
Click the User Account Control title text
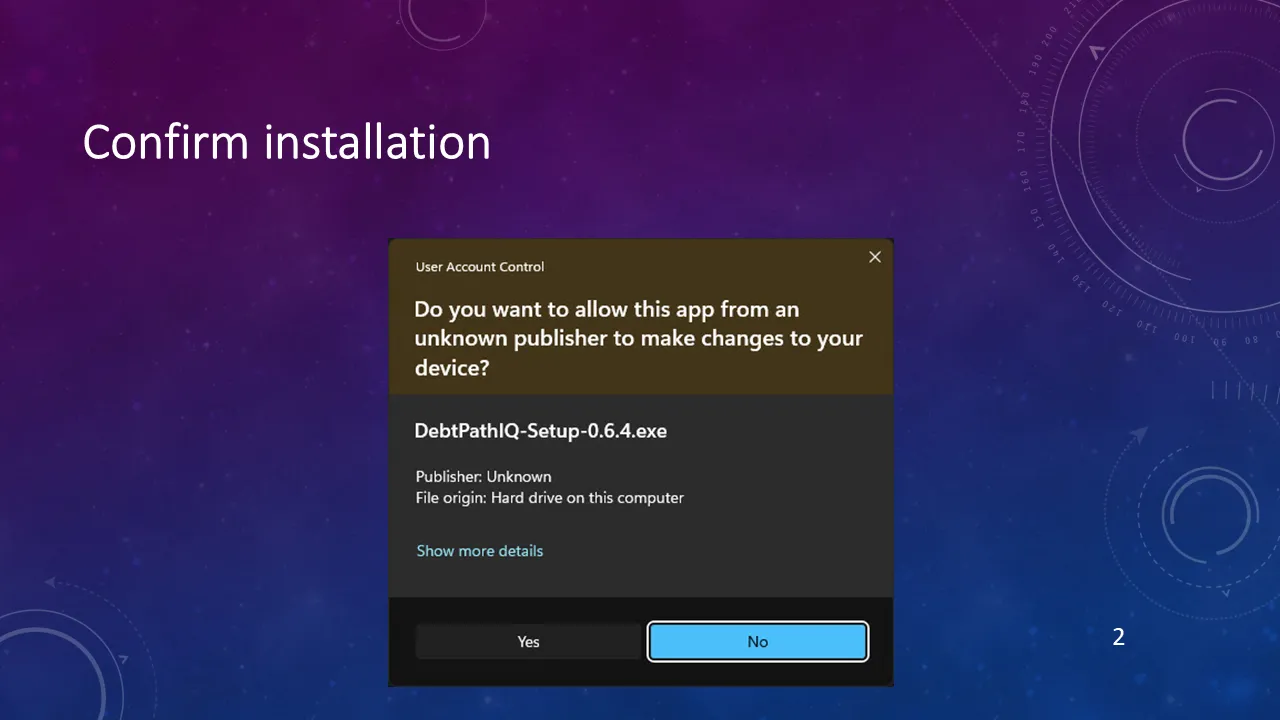[x=480, y=267]
